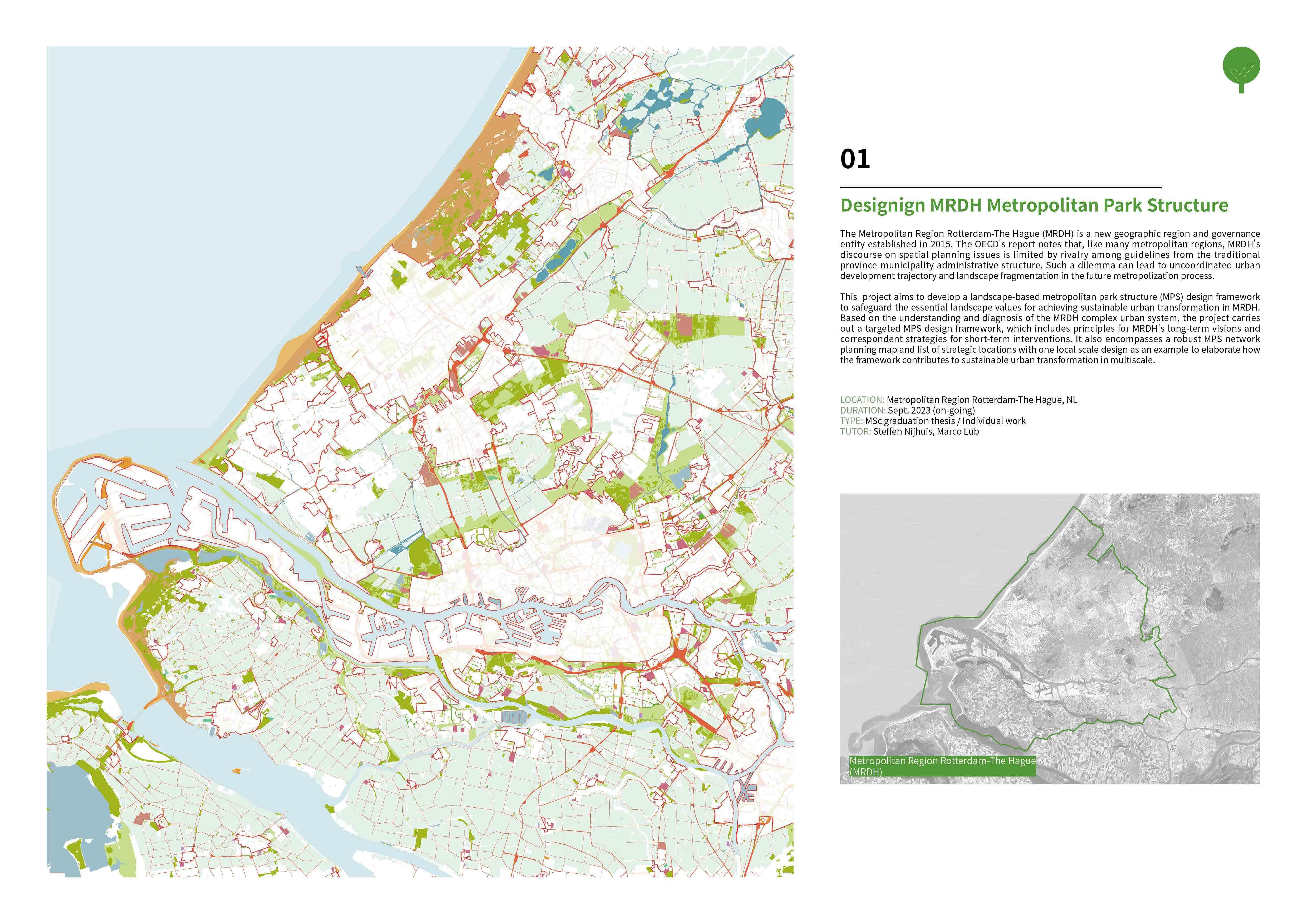This screenshot has width=1307, height=924.
Task: Click the green 'TYPE:' label
Action: 851,421
